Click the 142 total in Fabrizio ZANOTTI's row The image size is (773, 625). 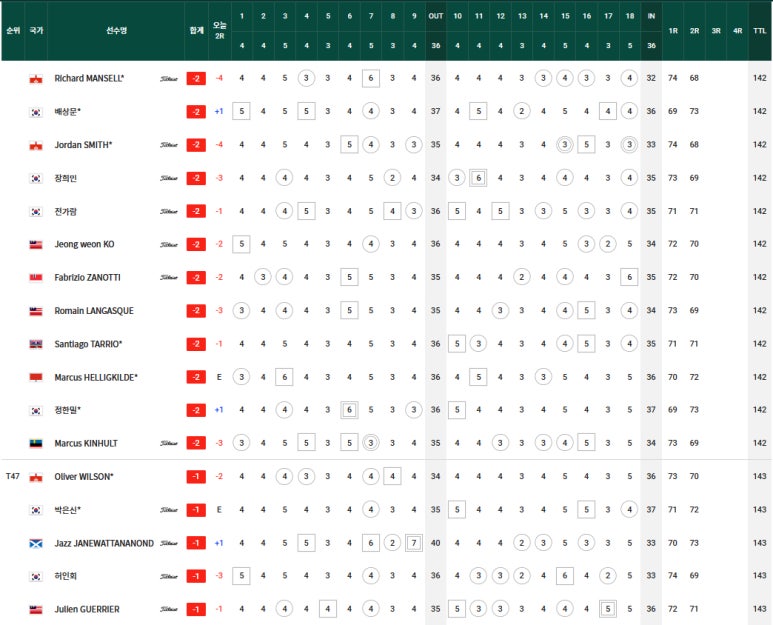click(x=760, y=277)
